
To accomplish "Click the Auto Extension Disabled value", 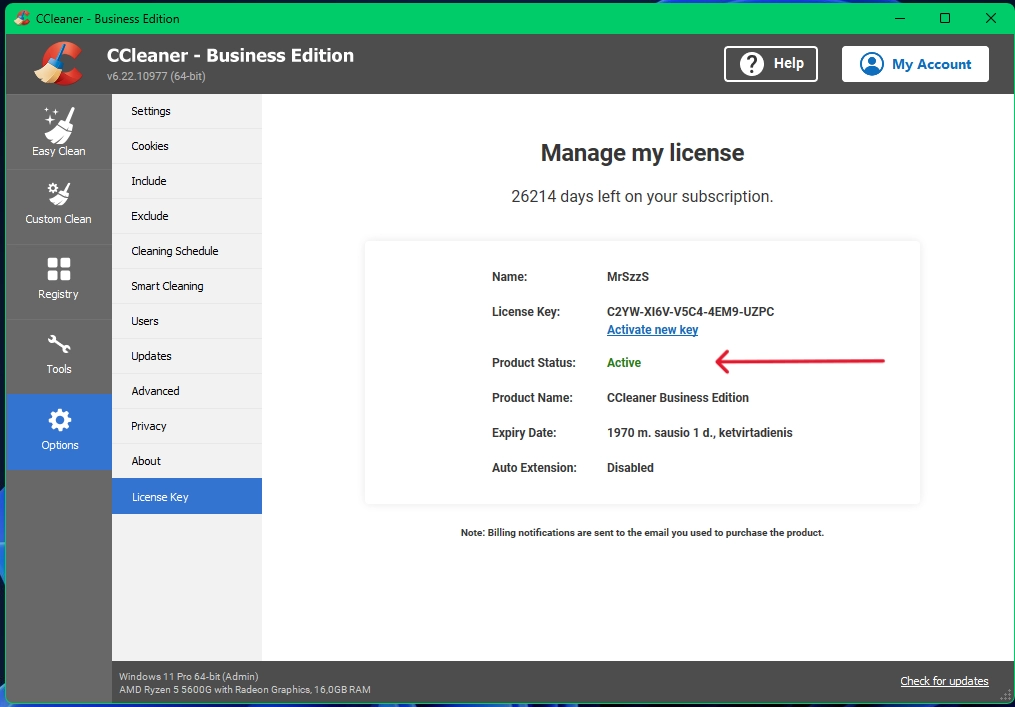I will coord(630,467).
